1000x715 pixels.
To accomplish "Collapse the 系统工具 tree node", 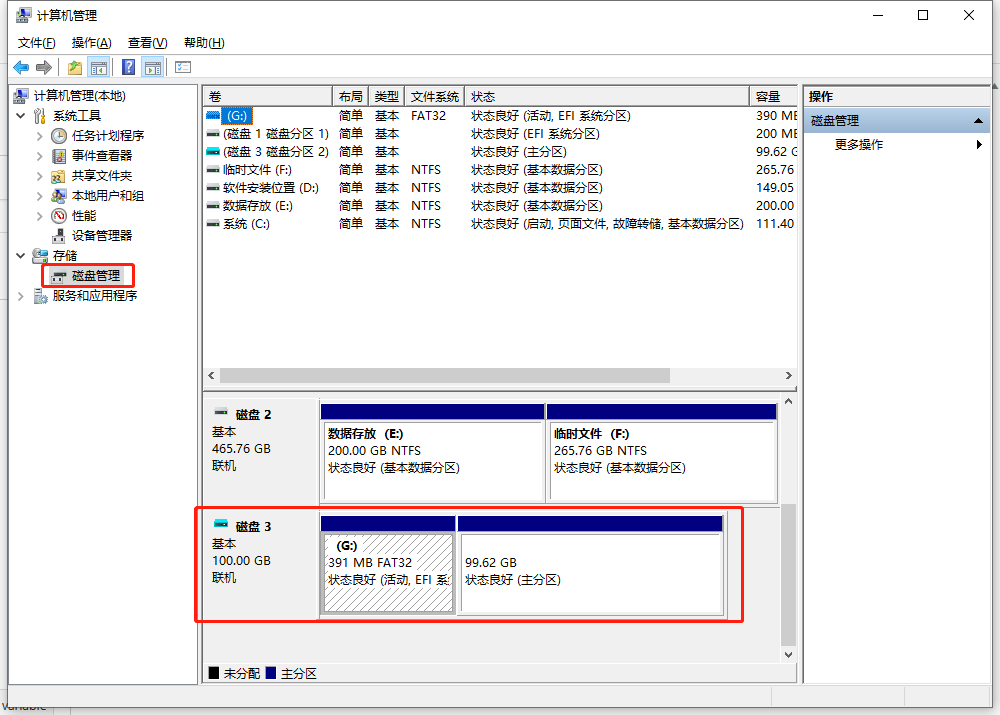I will [x=21, y=116].
